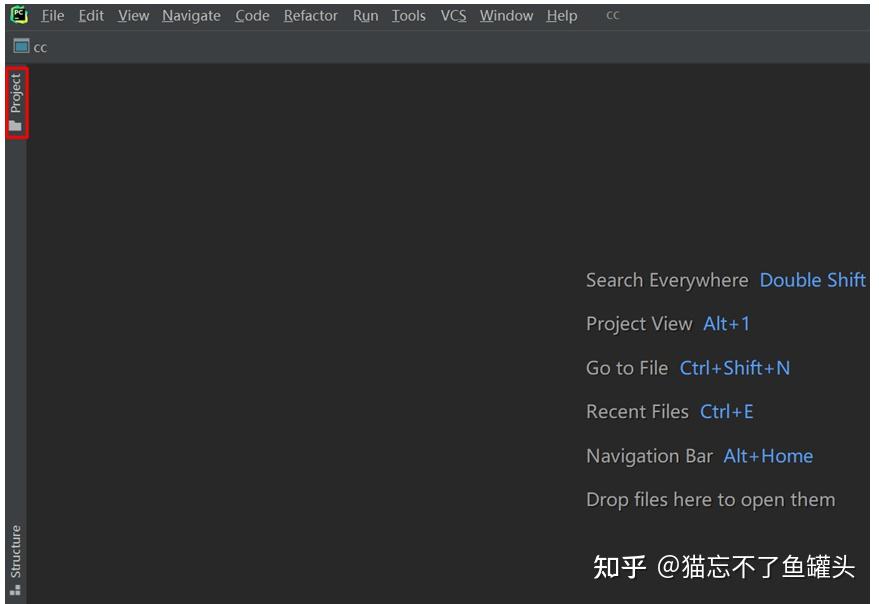Open the VCS menu

(452, 15)
